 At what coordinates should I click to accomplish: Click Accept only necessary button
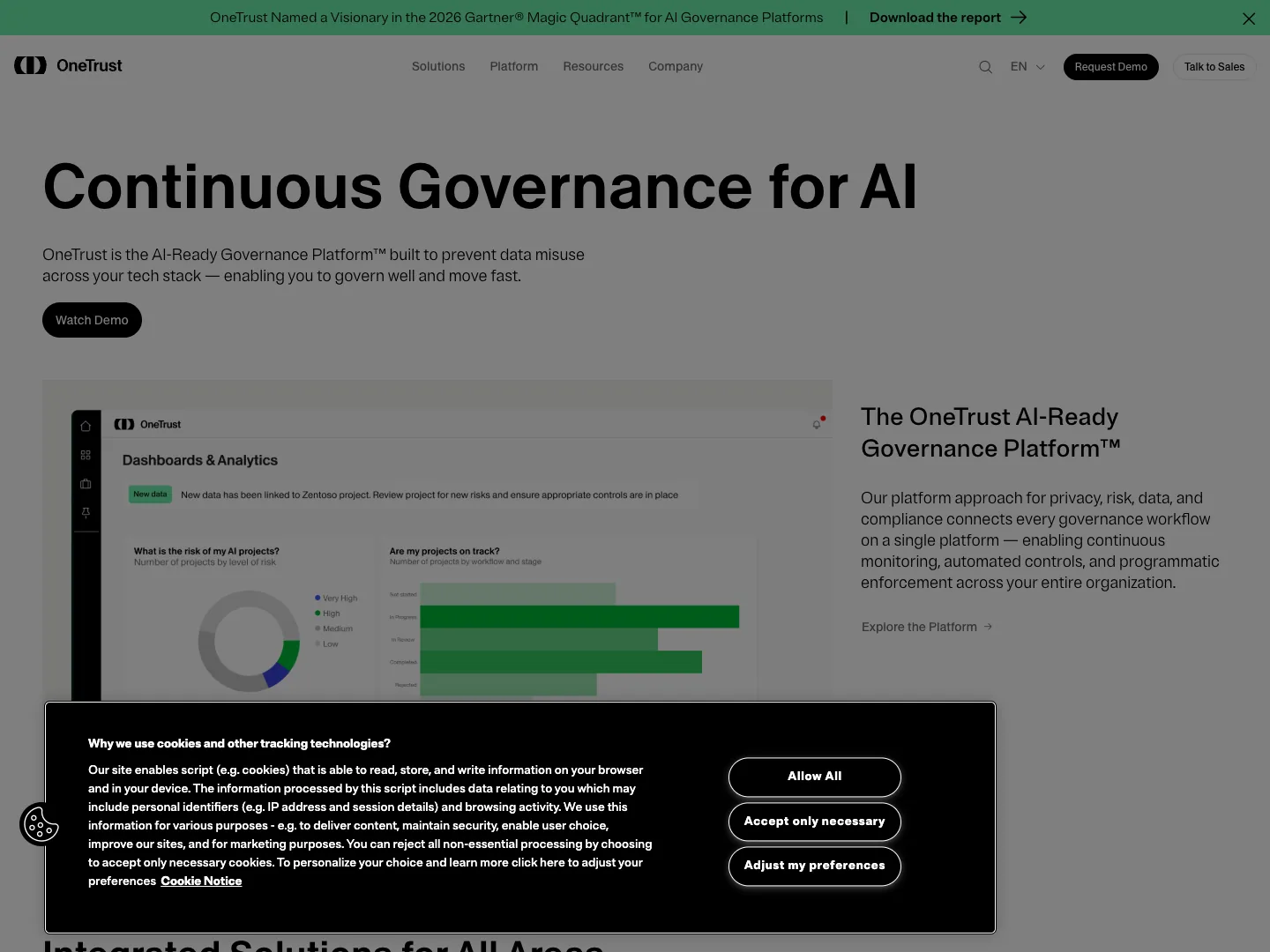pos(815,822)
